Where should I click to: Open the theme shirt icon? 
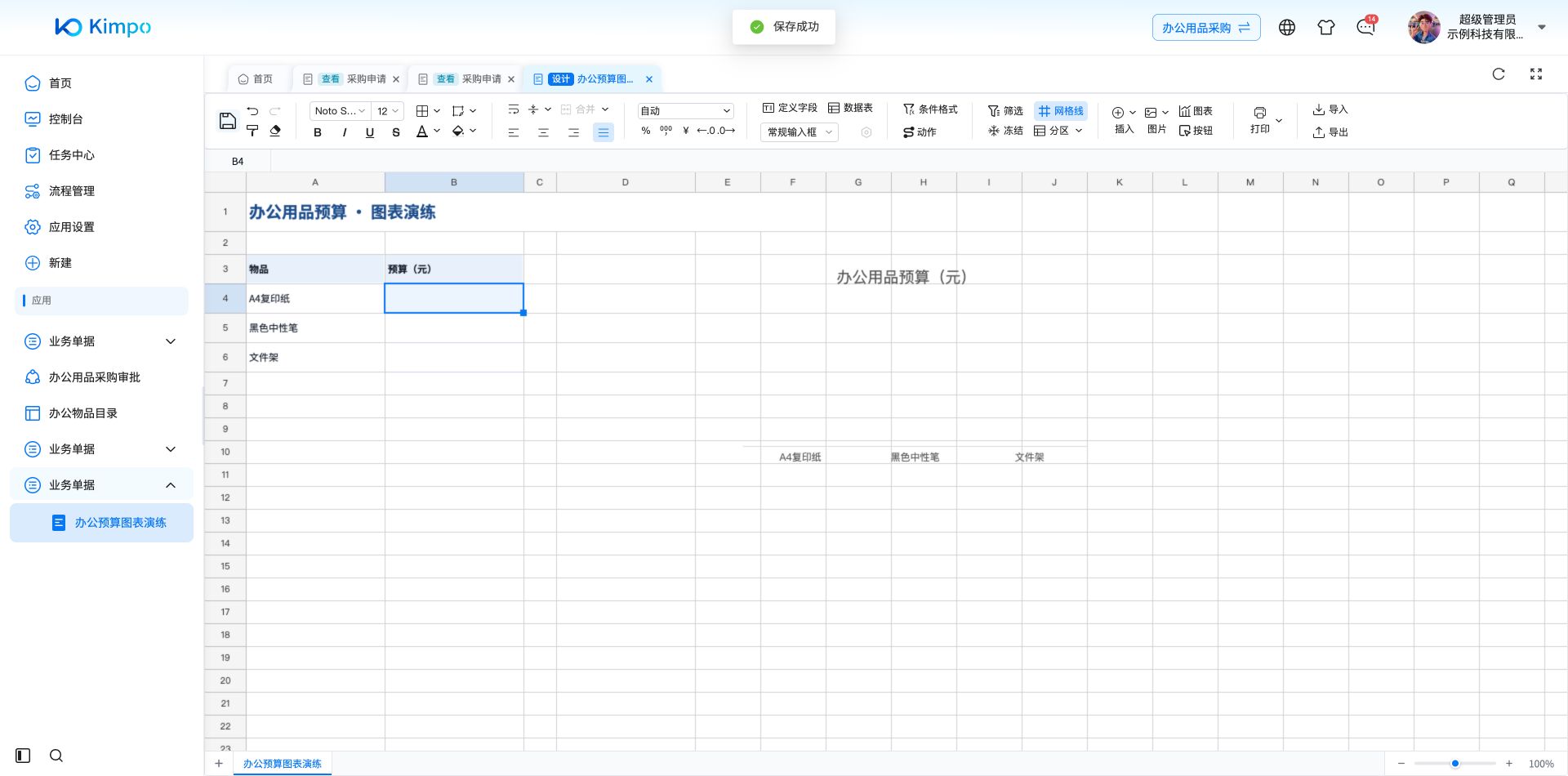coord(1326,28)
